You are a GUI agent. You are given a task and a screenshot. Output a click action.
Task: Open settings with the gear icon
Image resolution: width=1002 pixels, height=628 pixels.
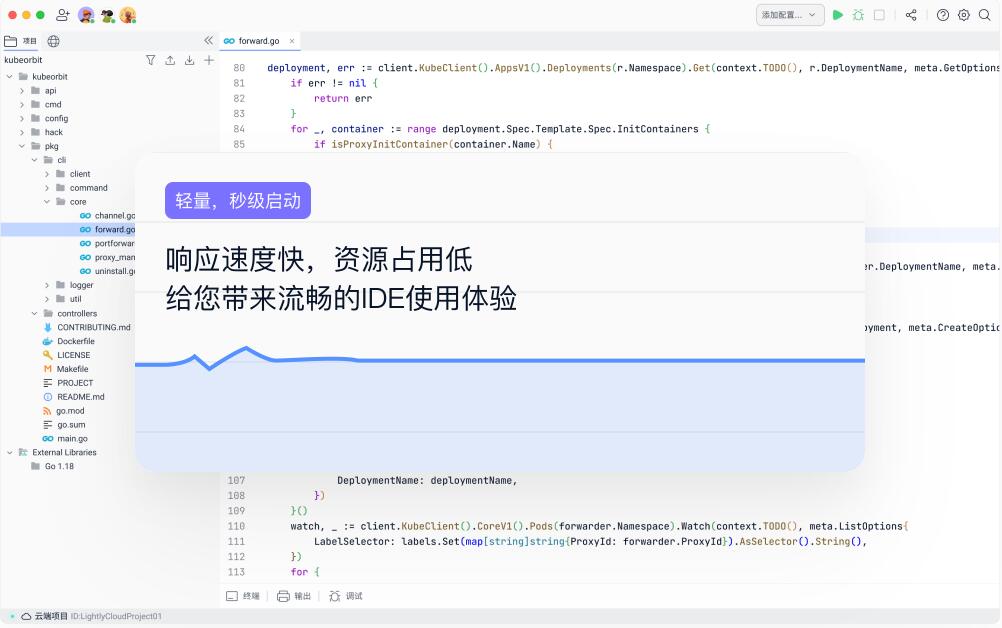[x=964, y=15]
